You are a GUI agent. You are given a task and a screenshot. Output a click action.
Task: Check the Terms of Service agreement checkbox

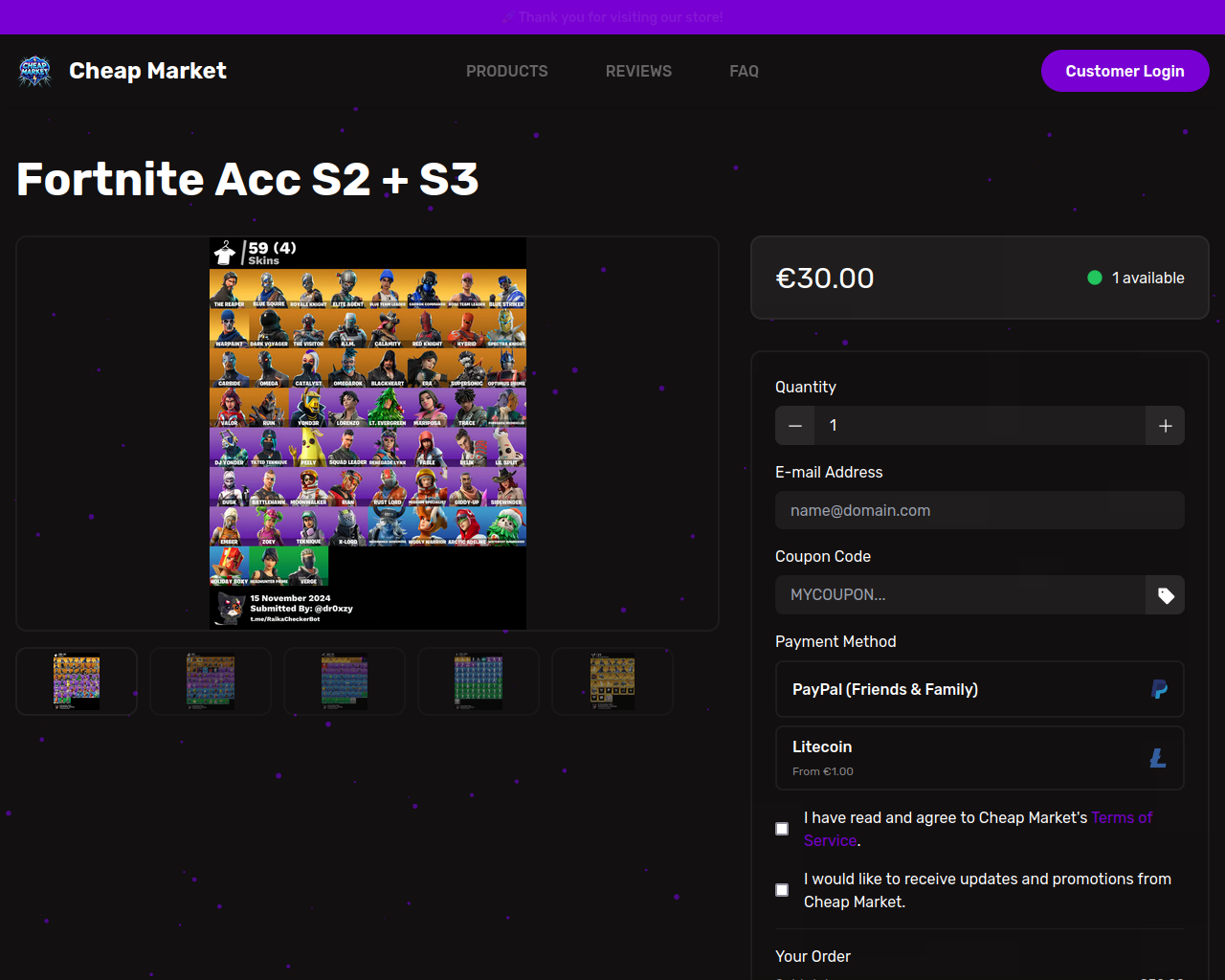[x=782, y=829]
